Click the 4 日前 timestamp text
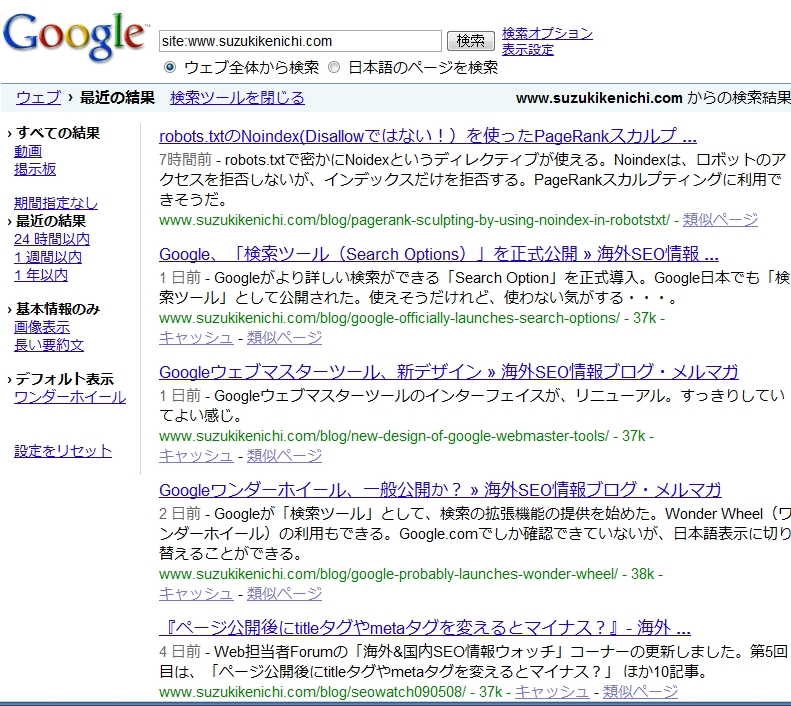 pyautogui.click(x=180, y=651)
